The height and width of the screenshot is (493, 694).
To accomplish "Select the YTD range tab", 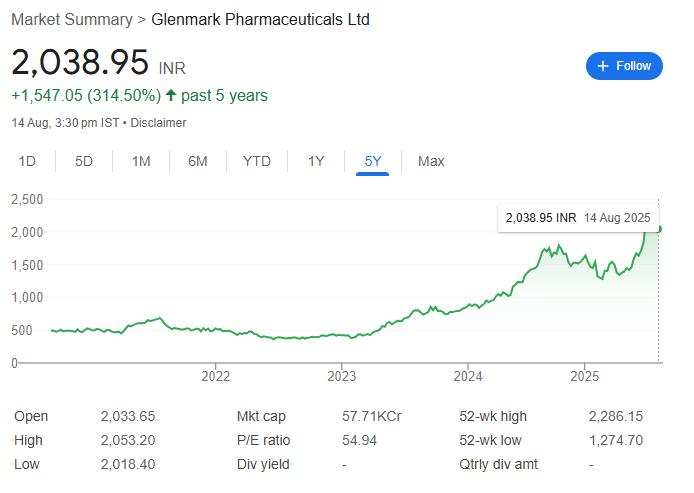I will 257,161.
